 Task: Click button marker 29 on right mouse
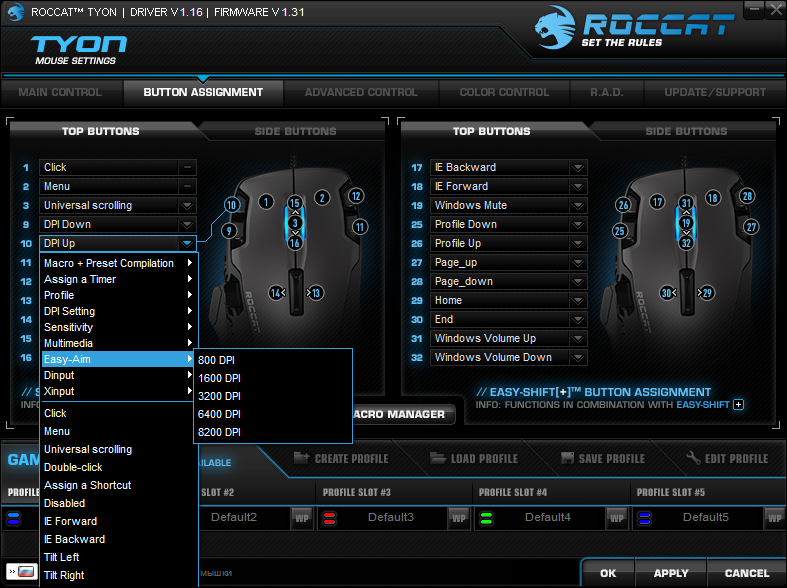click(x=706, y=293)
